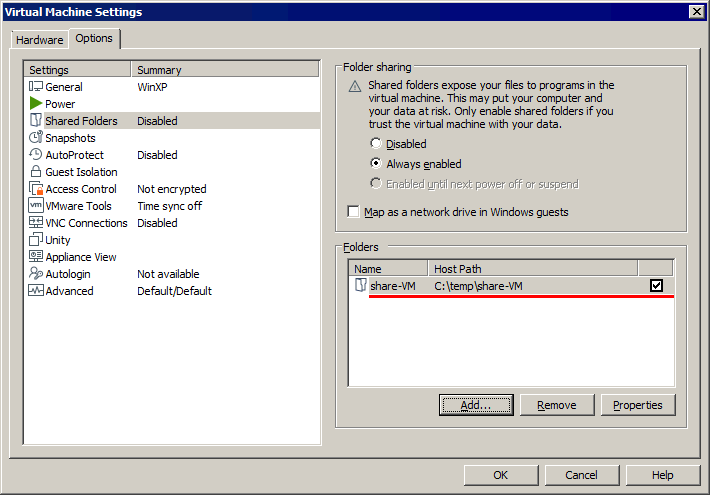Click the Appliance View icon
710x495 pixels.
click(36, 256)
